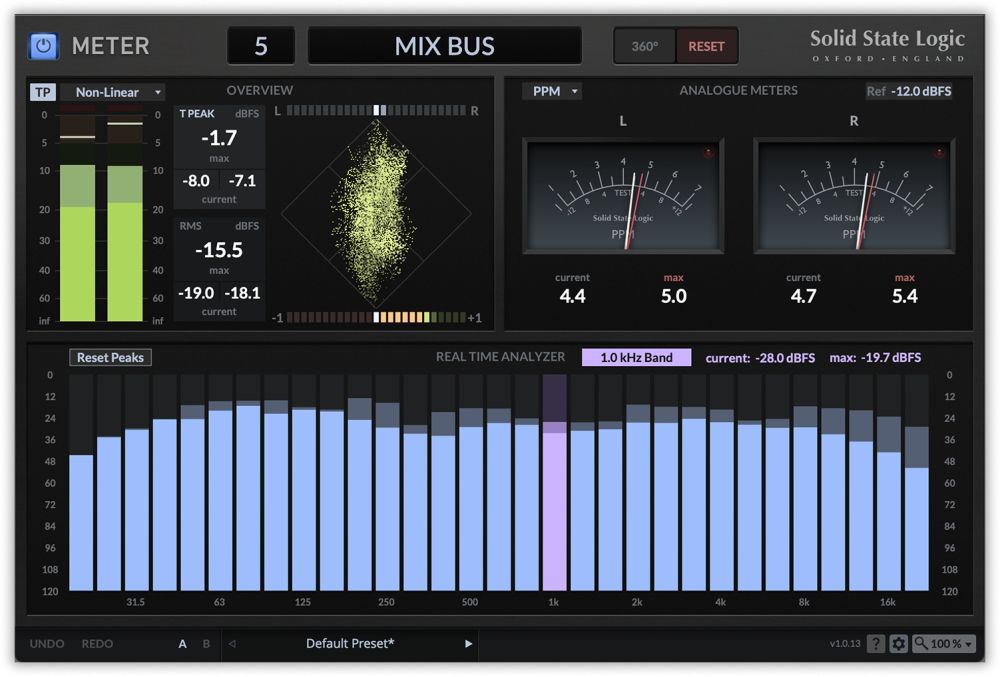Image resolution: width=1000 pixels, height=677 pixels.
Task: Click the Ref -12.0 dBFS value
Action: 909,91
